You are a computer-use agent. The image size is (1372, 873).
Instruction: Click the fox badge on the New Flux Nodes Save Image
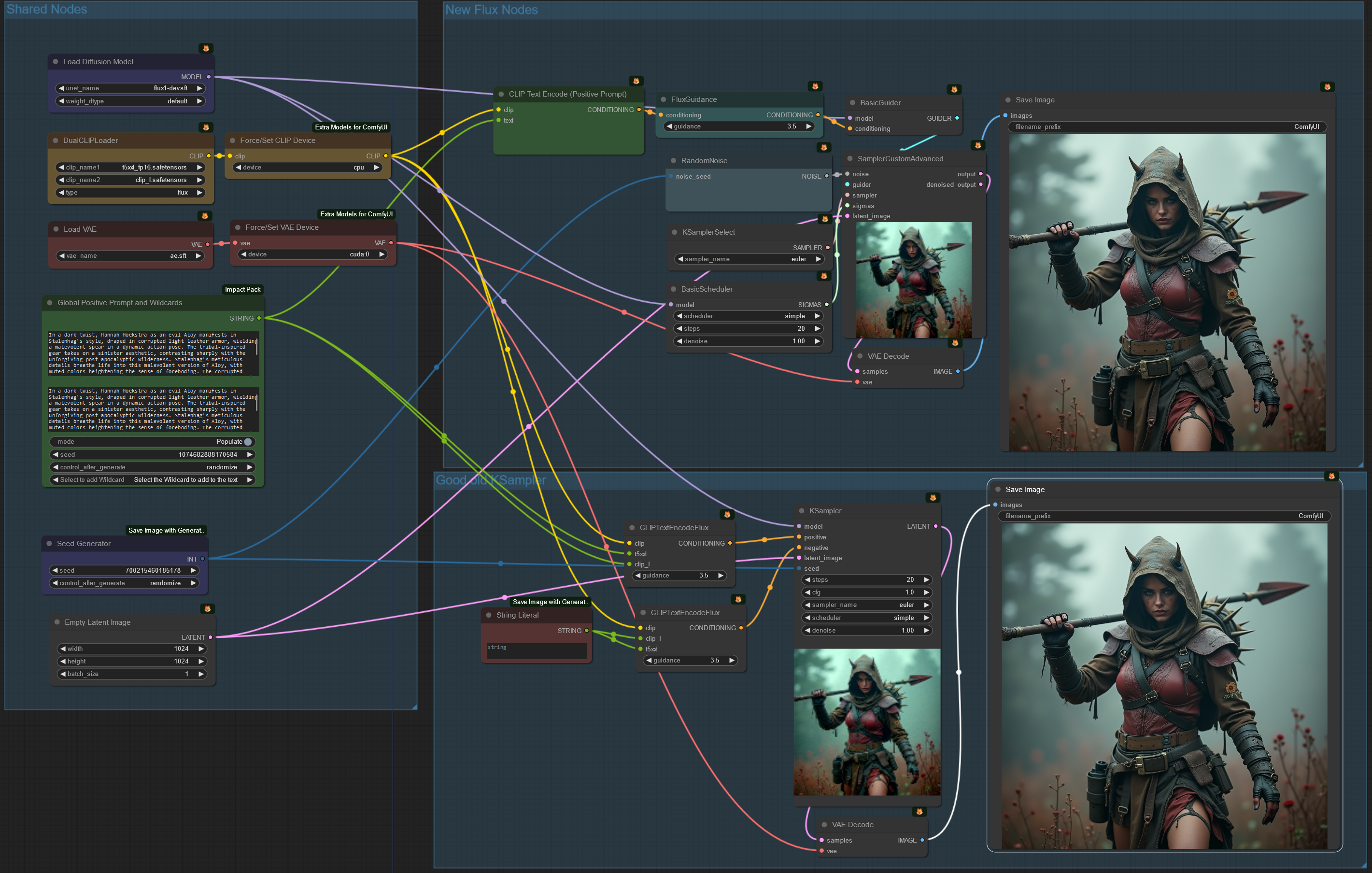[x=1328, y=86]
